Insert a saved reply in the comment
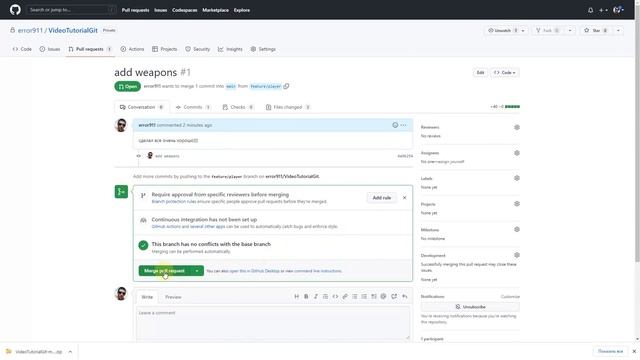 pyautogui.click(x=404, y=296)
